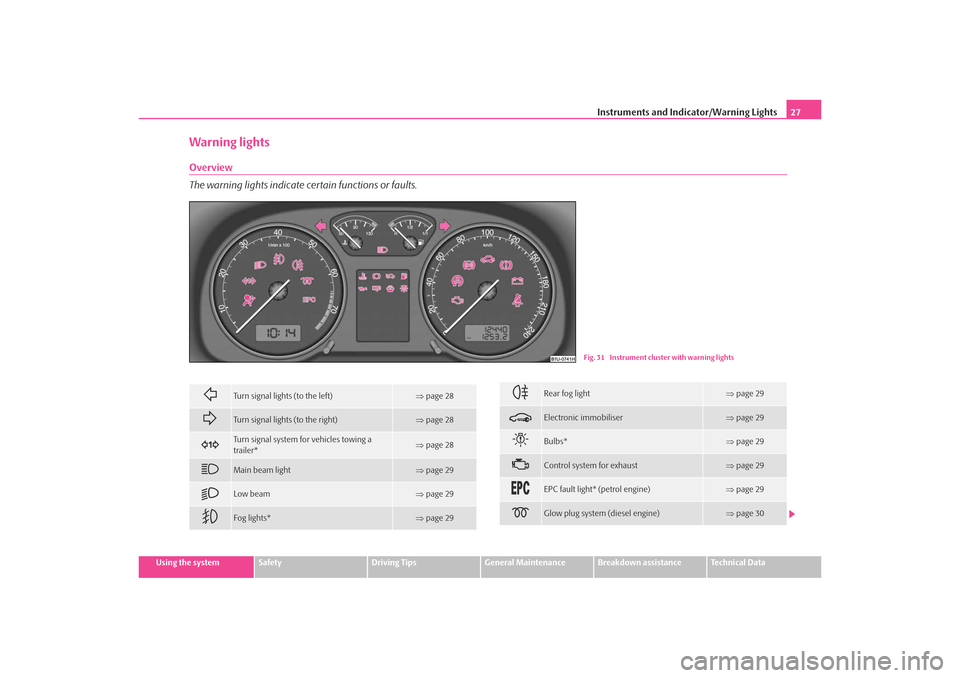Click the 'Turn signal lights (to the right)' text

(x=285, y=420)
